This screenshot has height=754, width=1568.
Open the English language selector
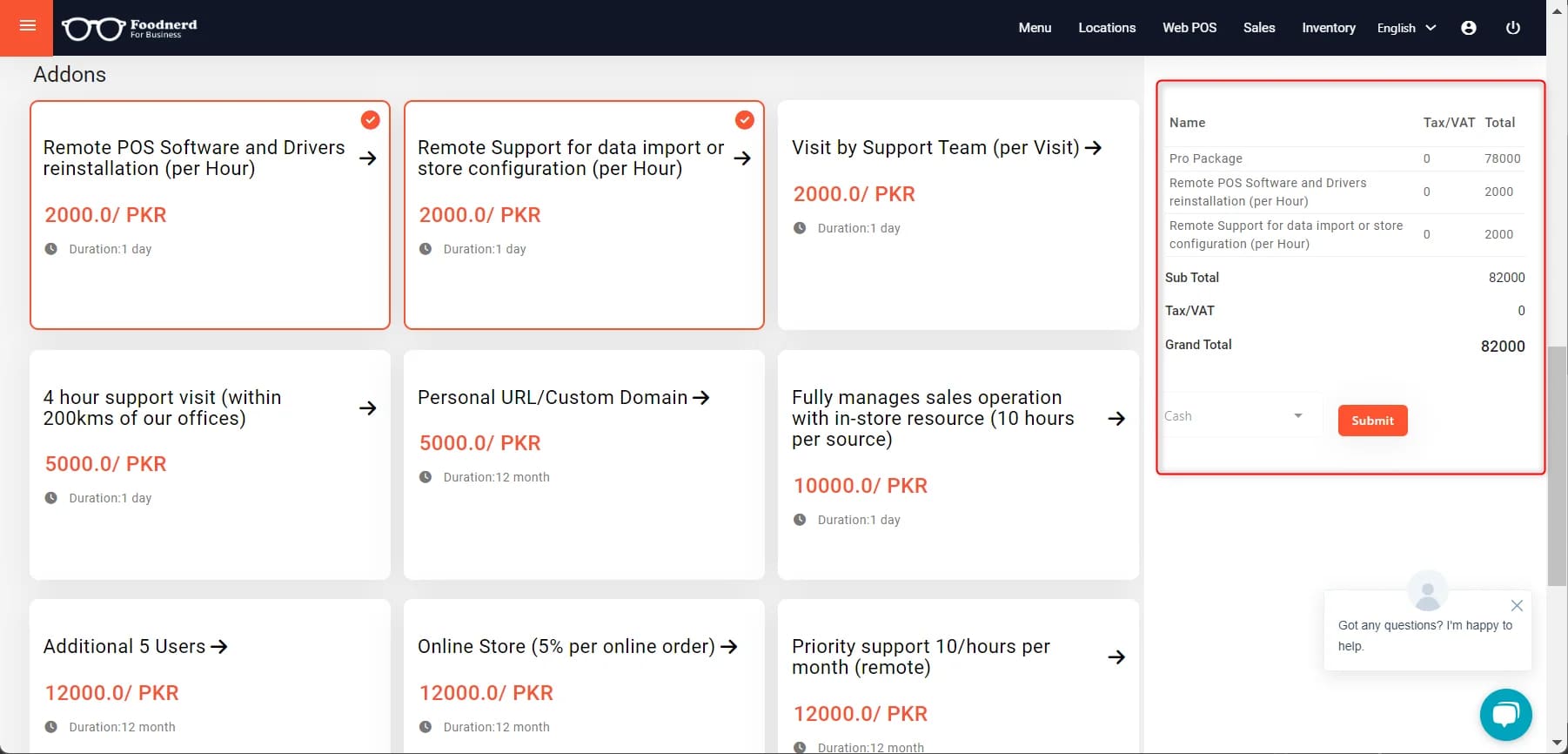(x=1406, y=28)
